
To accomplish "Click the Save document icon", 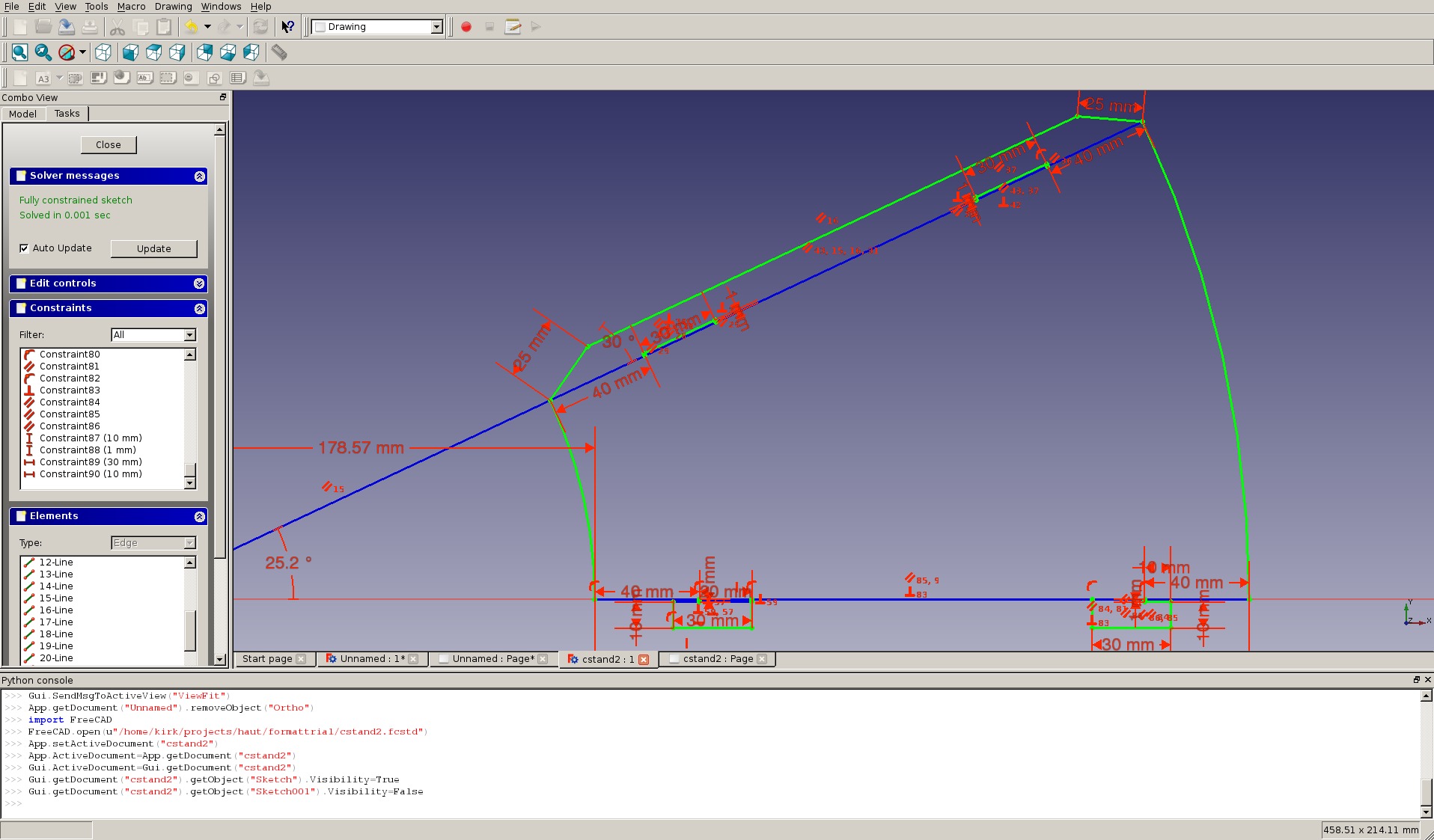I will coord(67,27).
